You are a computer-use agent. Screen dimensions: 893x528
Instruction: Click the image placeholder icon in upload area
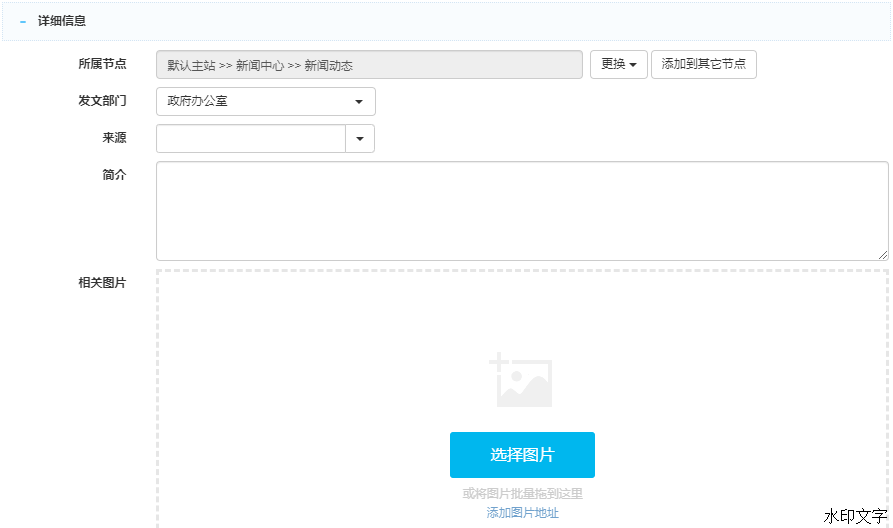pos(521,380)
